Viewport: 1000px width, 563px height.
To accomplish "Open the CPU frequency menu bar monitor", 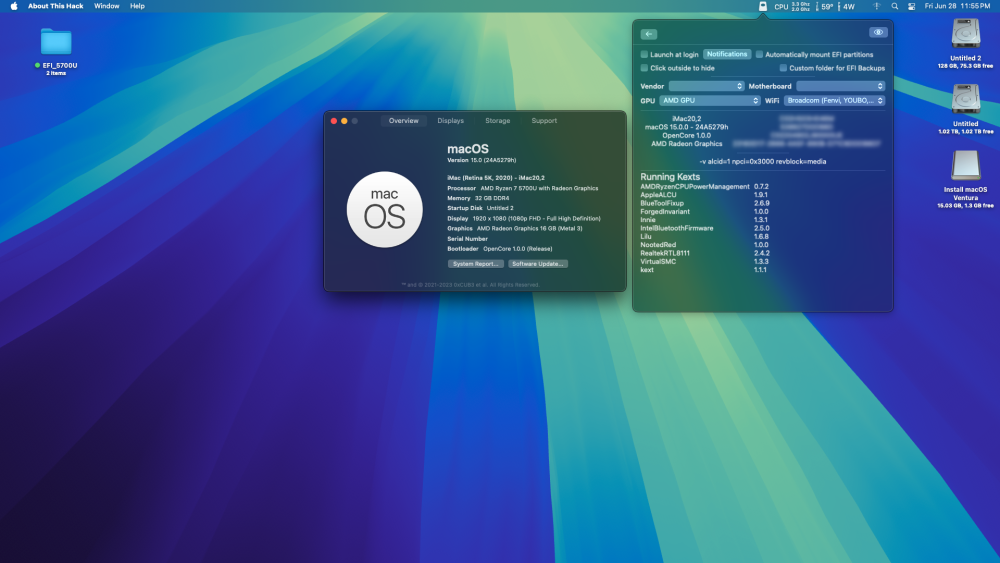I will pyautogui.click(x=792, y=6).
